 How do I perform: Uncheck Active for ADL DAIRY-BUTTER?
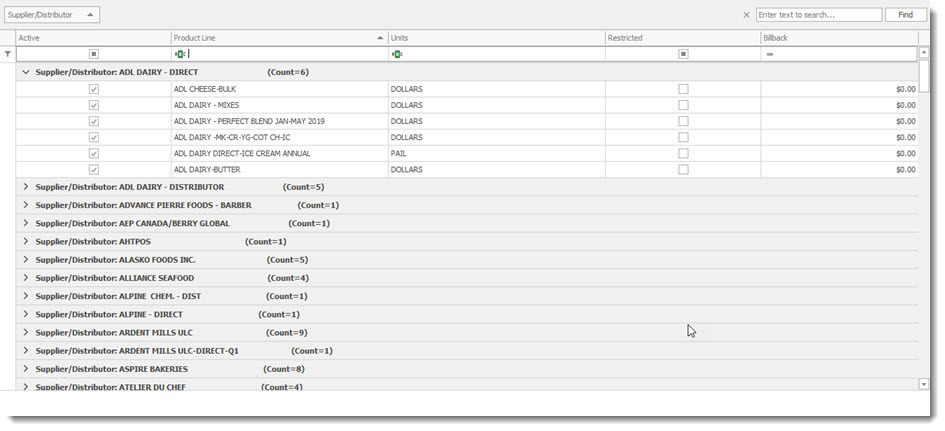(94, 170)
